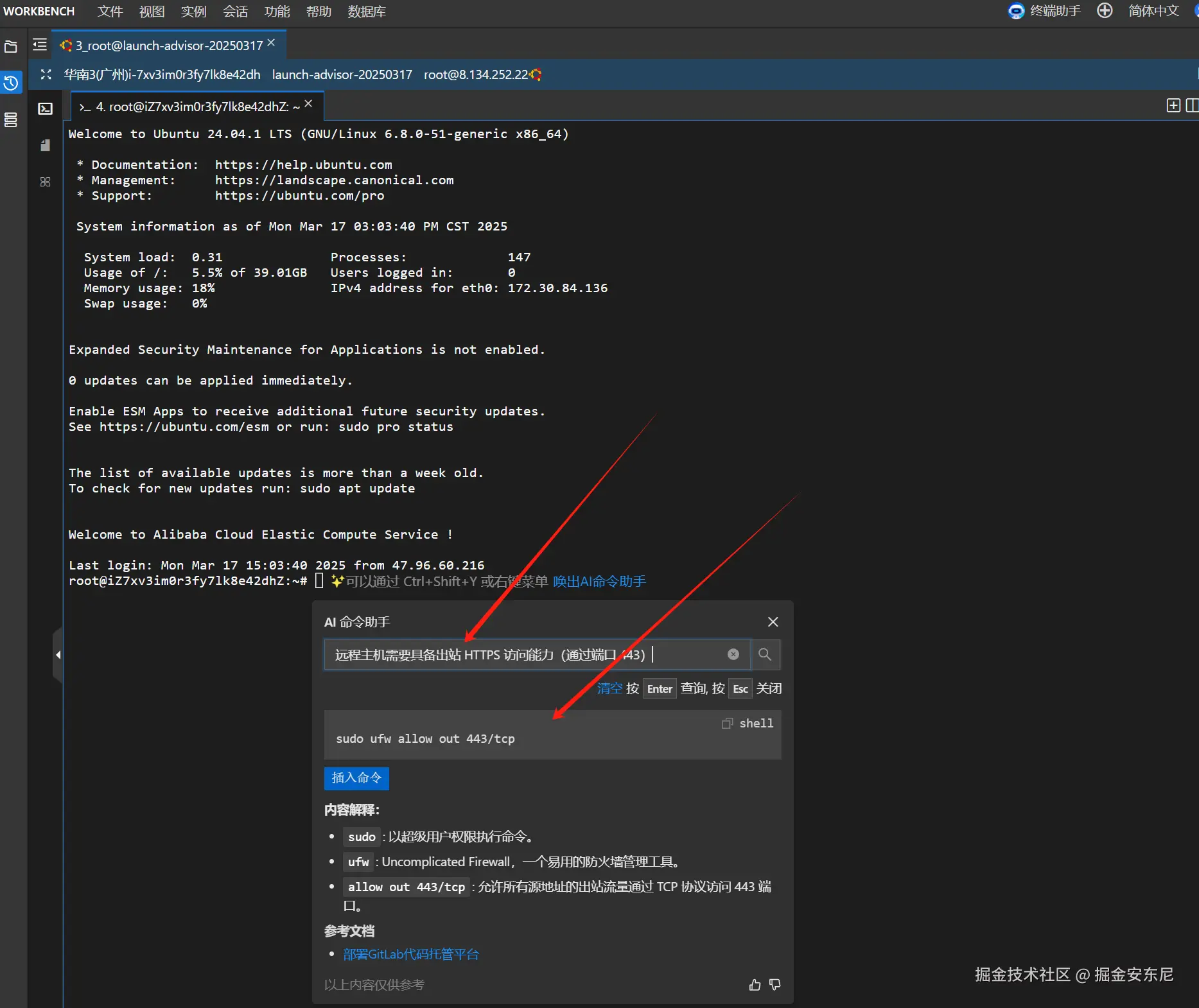Click the 'Welcome to Alibaba Cloud Elastic Compute Service !' line
Image resolution: width=1199 pixels, height=1008 pixels.
point(261,535)
